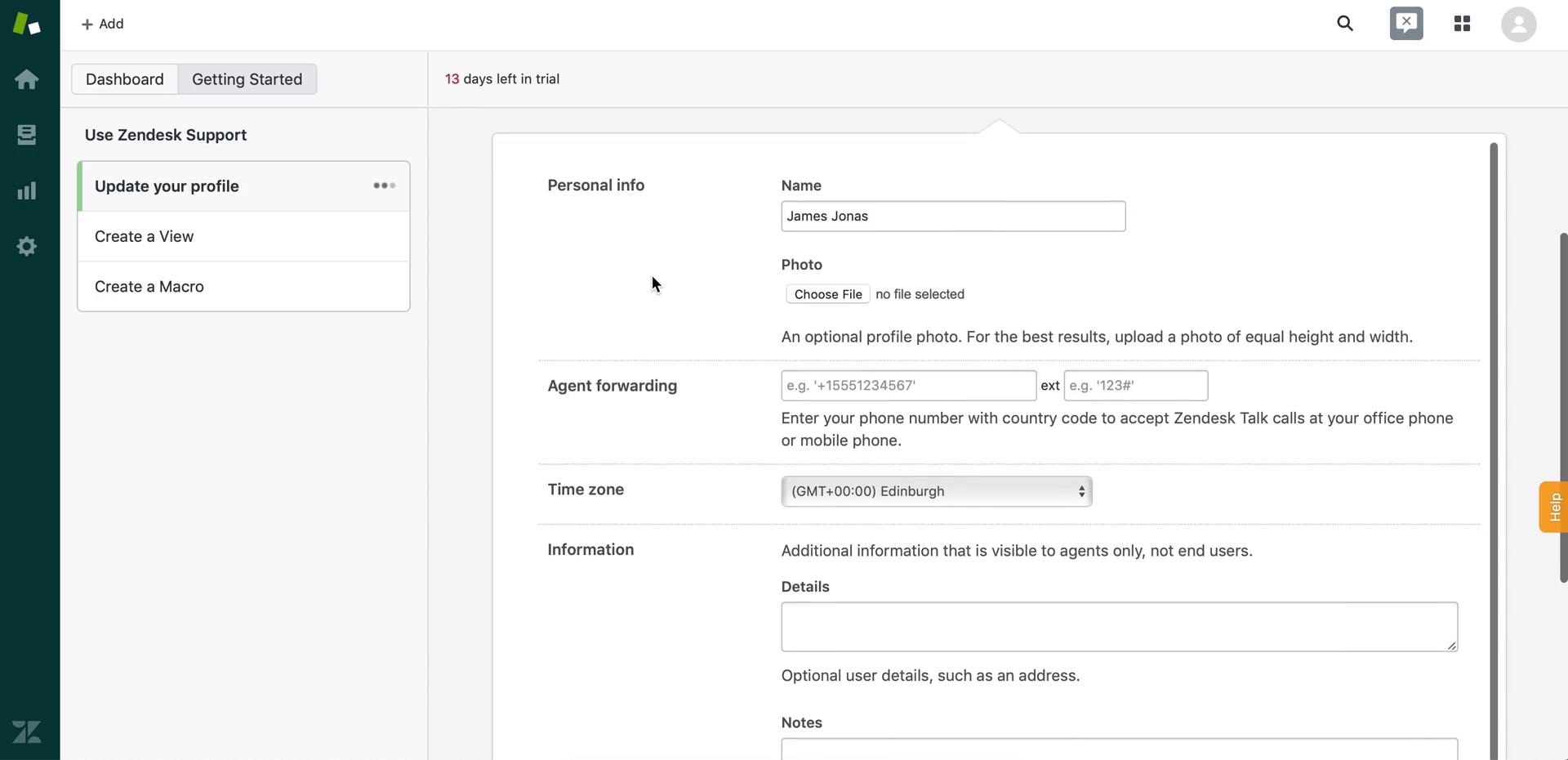1568x760 pixels.
Task: Click the Zendesk Z icon at the sidebar bottom
Action: (27, 731)
